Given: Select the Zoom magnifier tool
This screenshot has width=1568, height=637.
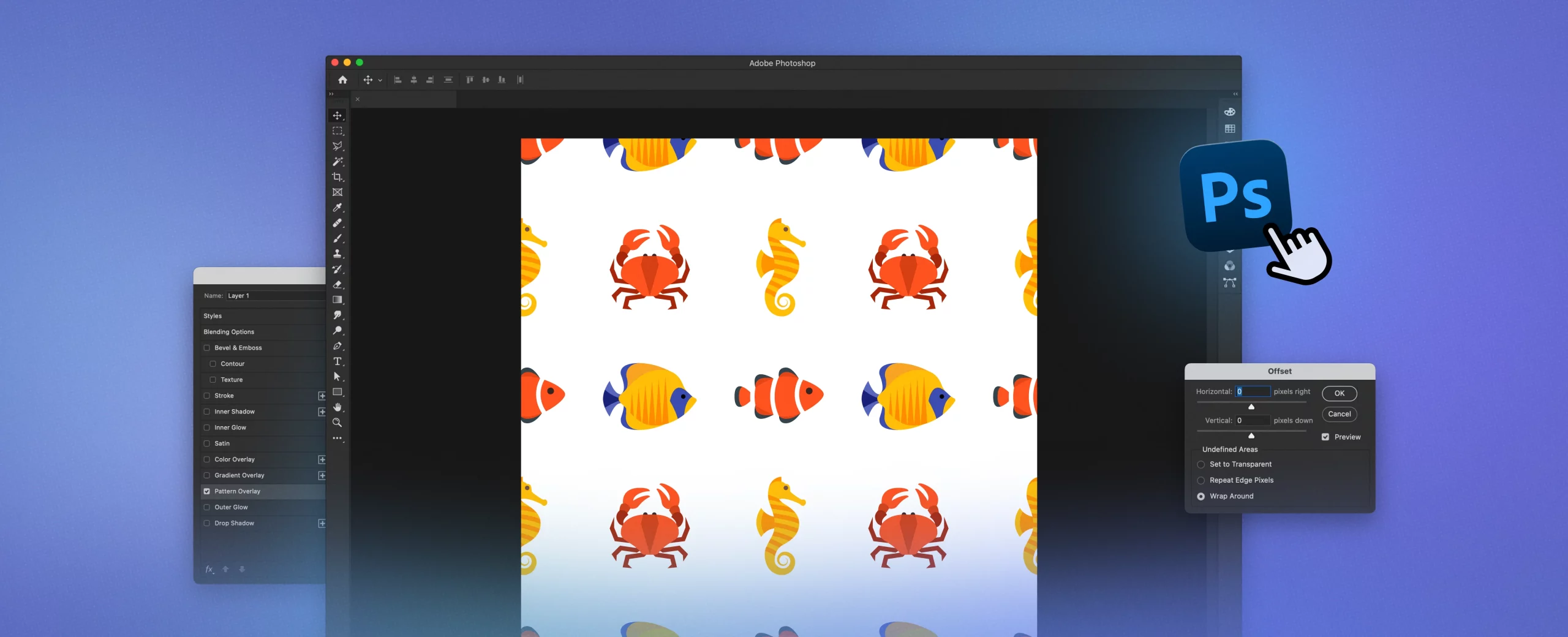Looking at the screenshot, I should tap(337, 423).
